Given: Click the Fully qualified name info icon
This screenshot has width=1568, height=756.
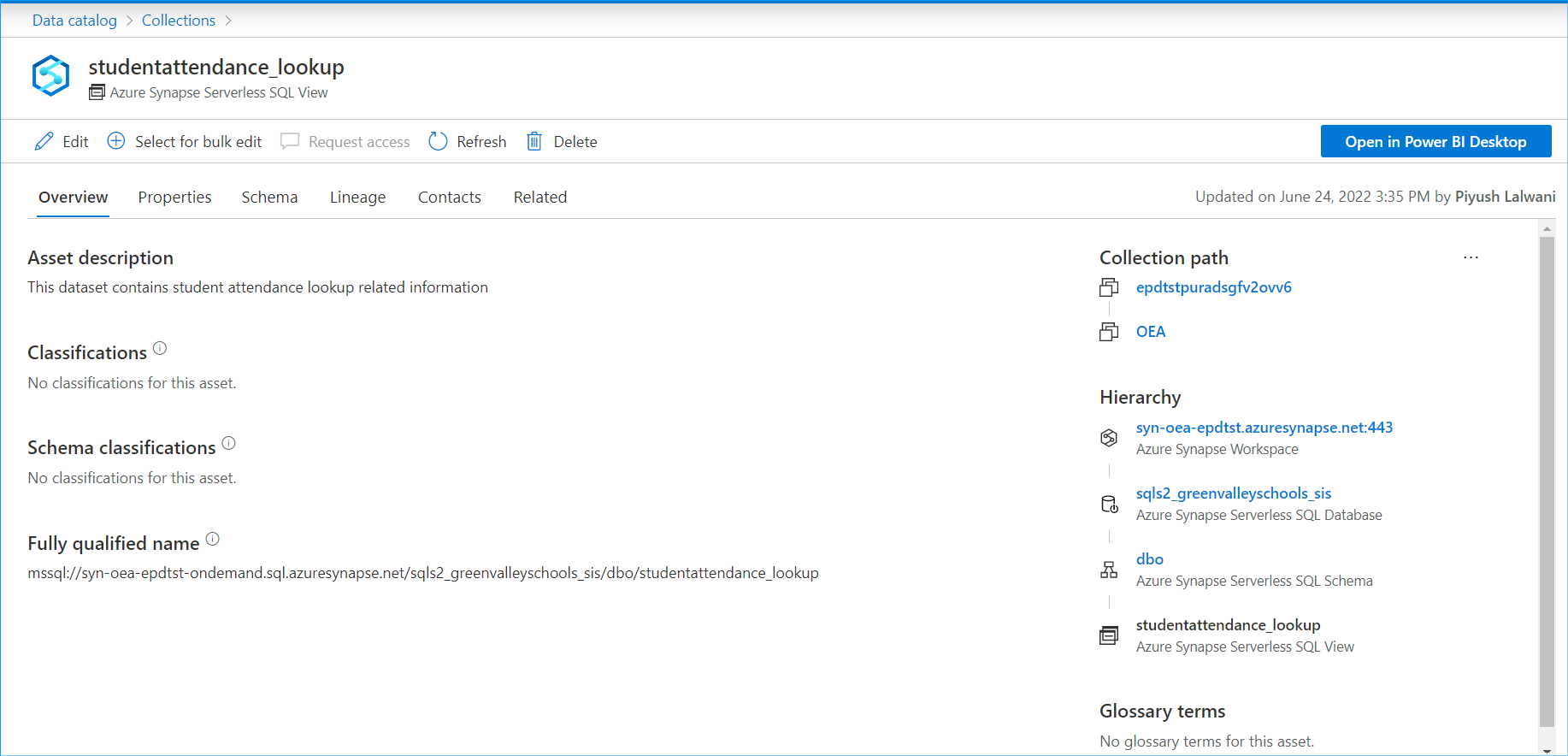Looking at the screenshot, I should [213, 539].
